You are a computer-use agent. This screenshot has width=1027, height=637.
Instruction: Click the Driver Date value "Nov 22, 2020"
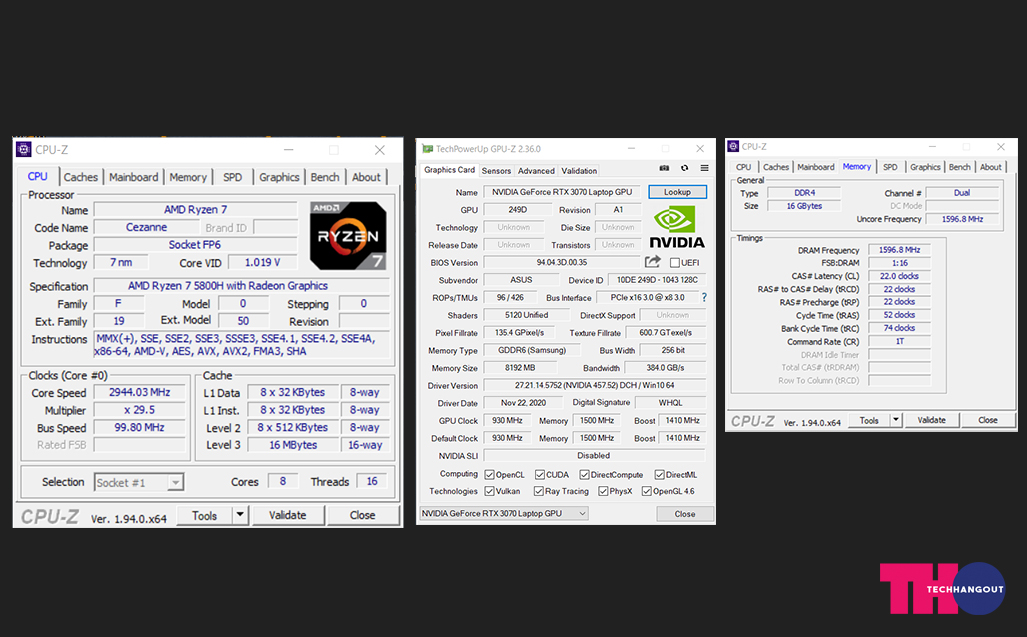tap(523, 403)
